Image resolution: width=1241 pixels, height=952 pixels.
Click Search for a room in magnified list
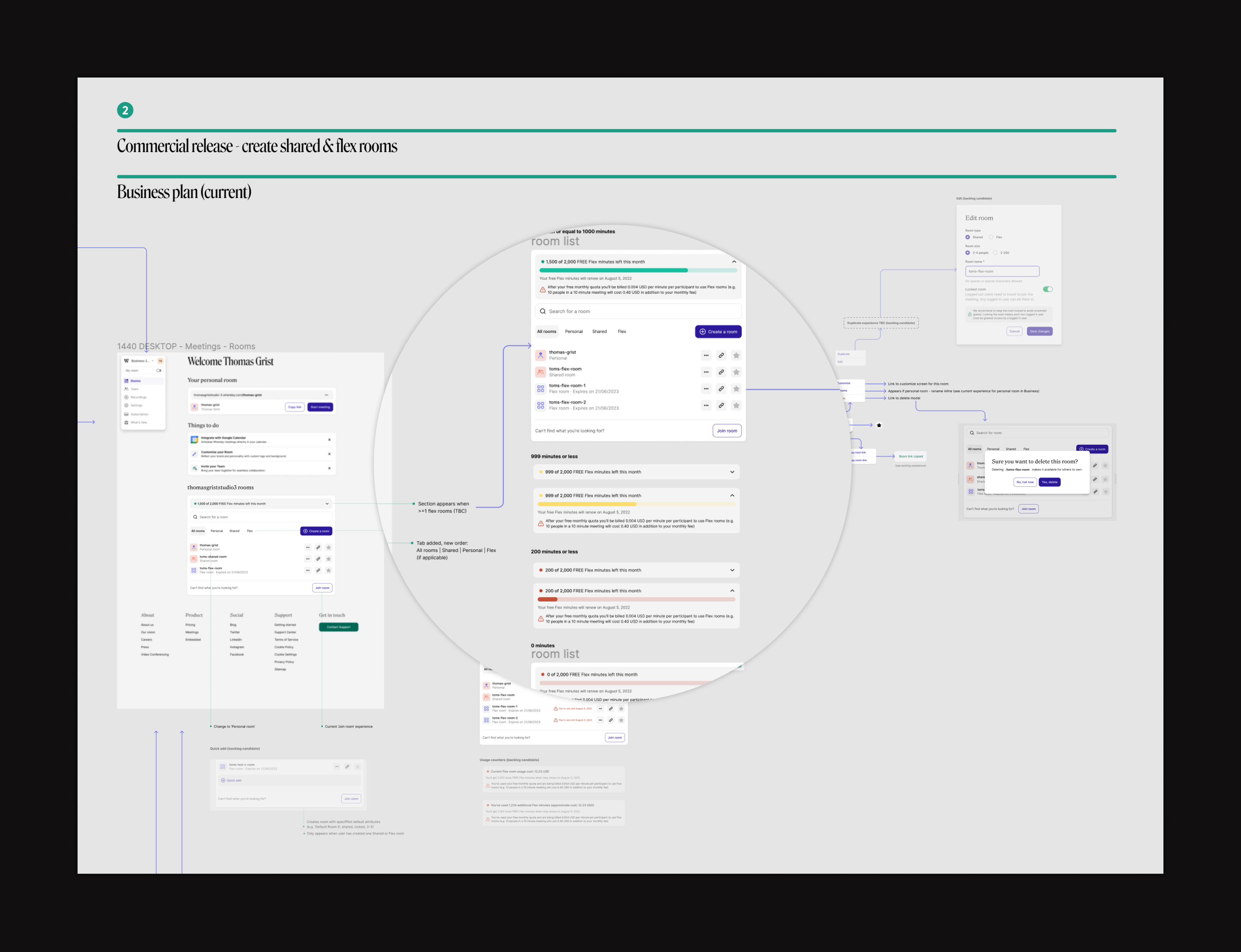tap(638, 311)
